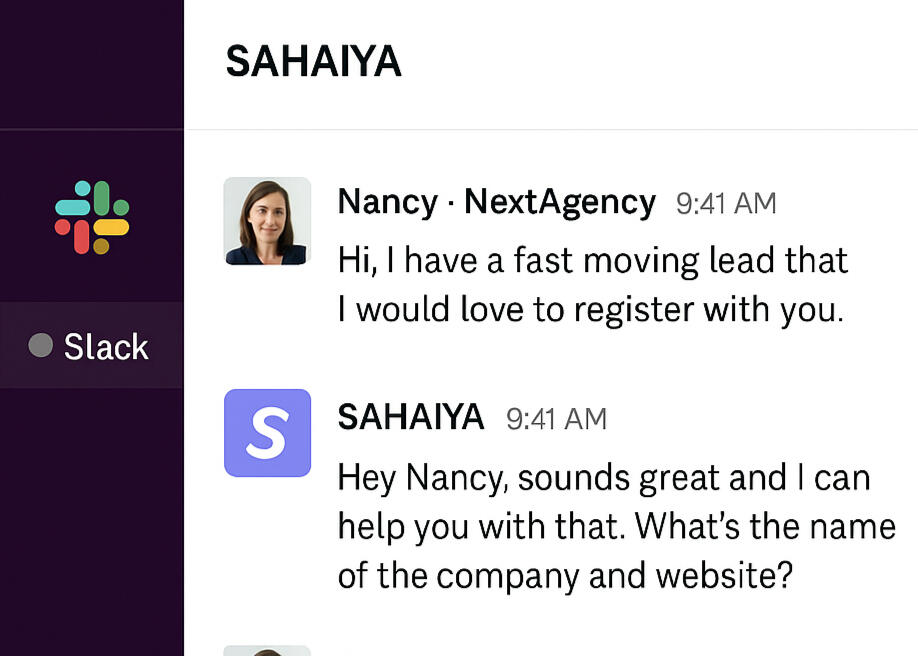This screenshot has height=656, width=918.
Task: Click the sender name Nancy in first message
Action: click(387, 202)
